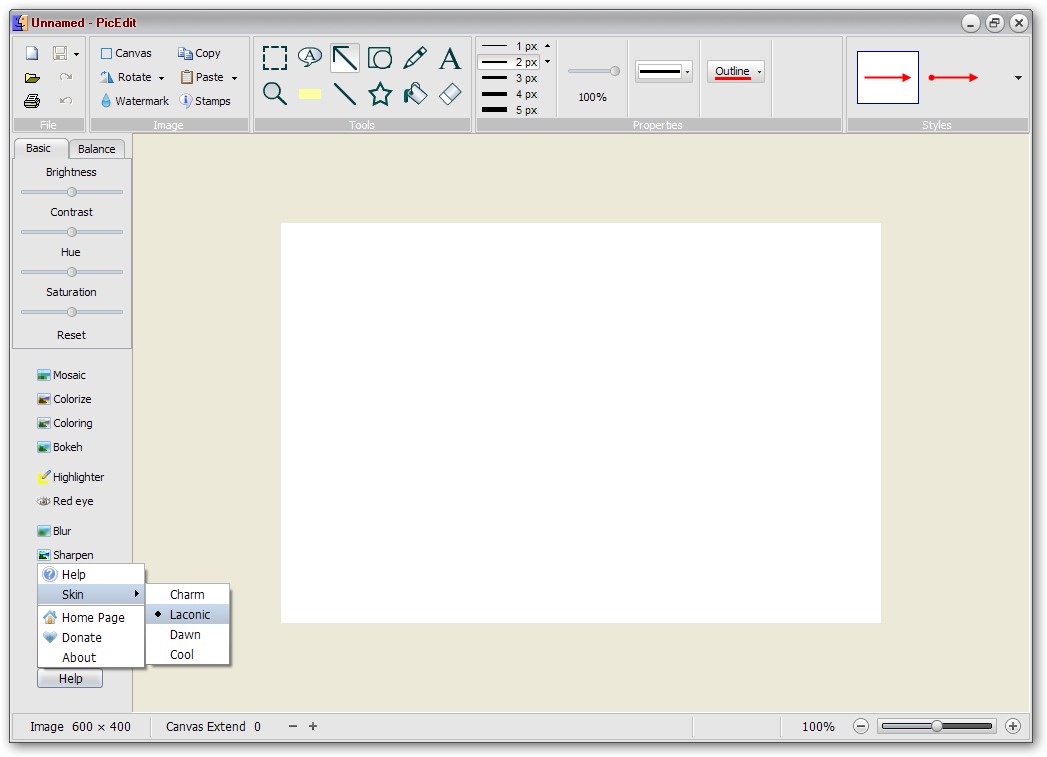Apply the Cool skin
Viewport: 1047px width, 757px height.
tap(188, 654)
